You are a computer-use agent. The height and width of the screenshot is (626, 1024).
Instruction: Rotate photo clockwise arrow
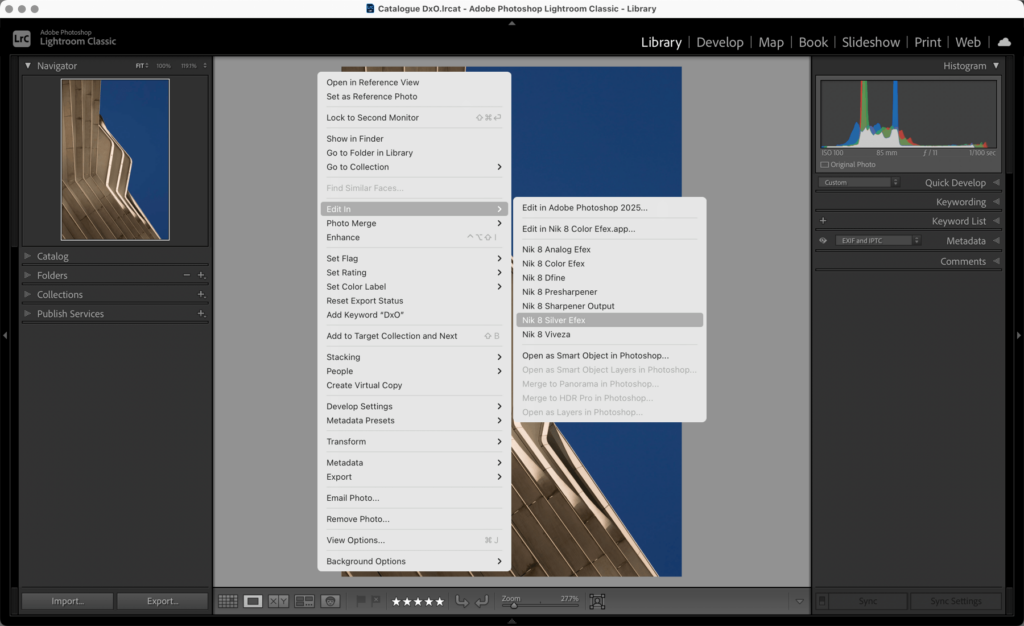(x=482, y=601)
